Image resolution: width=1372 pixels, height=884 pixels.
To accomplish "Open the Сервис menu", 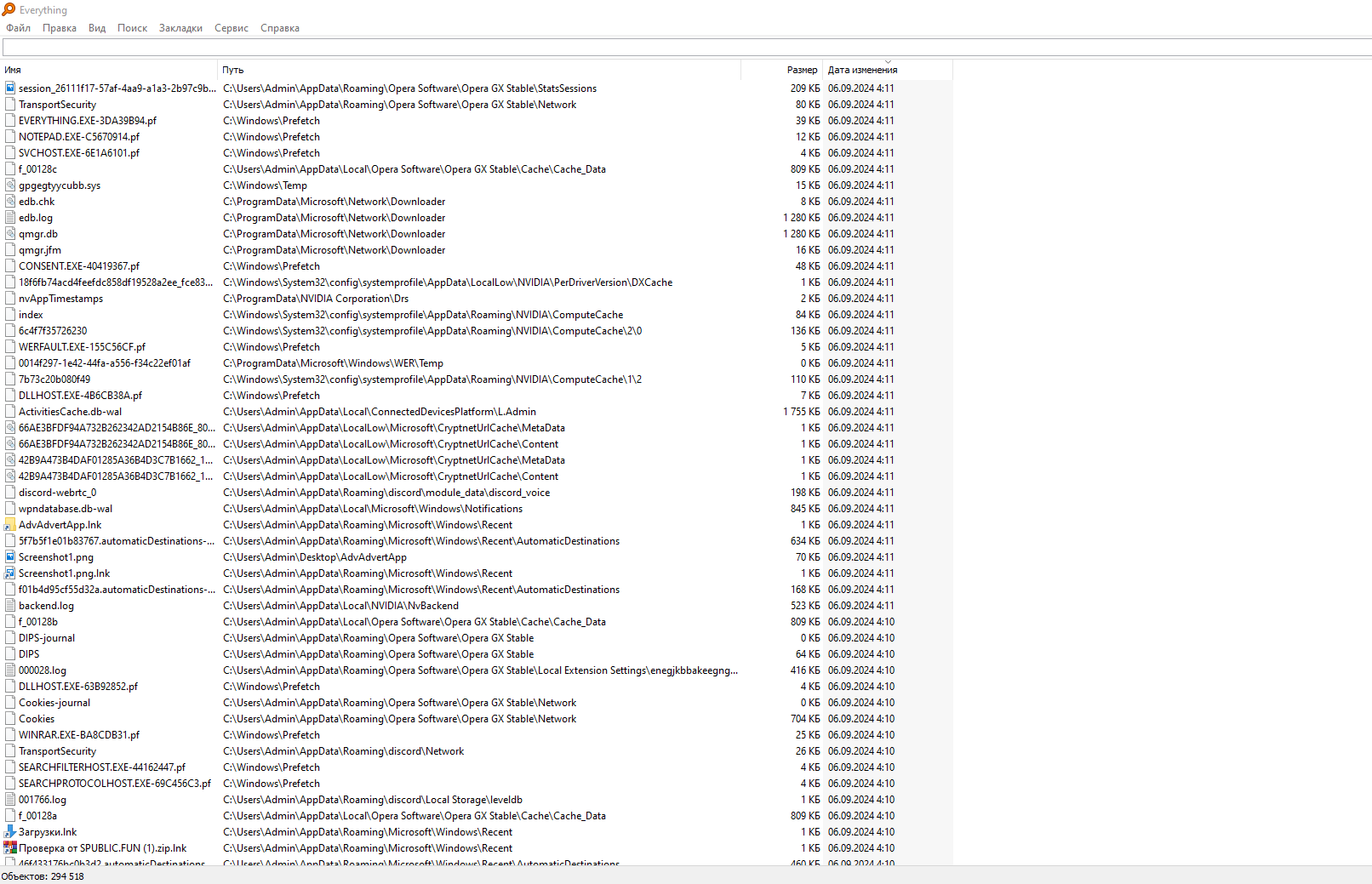I will click(232, 28).
